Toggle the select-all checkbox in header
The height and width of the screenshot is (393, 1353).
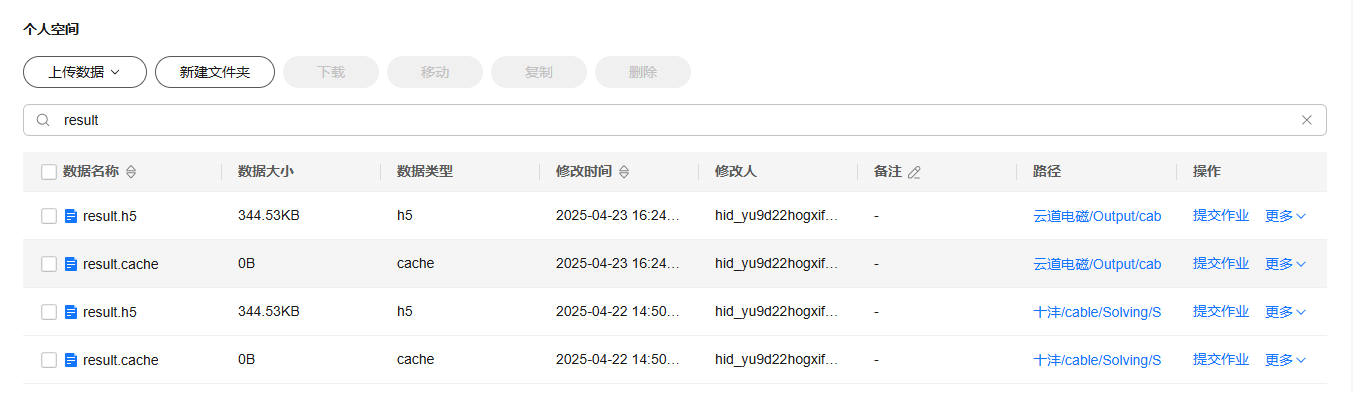point(49,172)
